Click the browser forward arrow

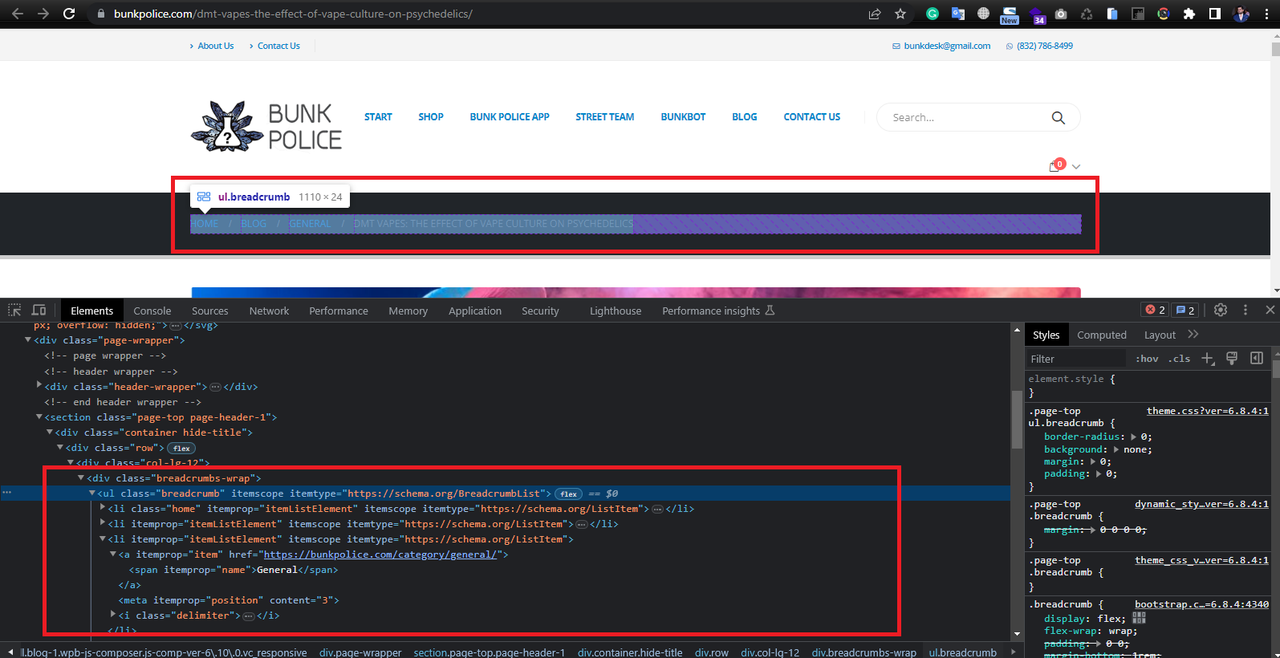click(x=43, y=14)
